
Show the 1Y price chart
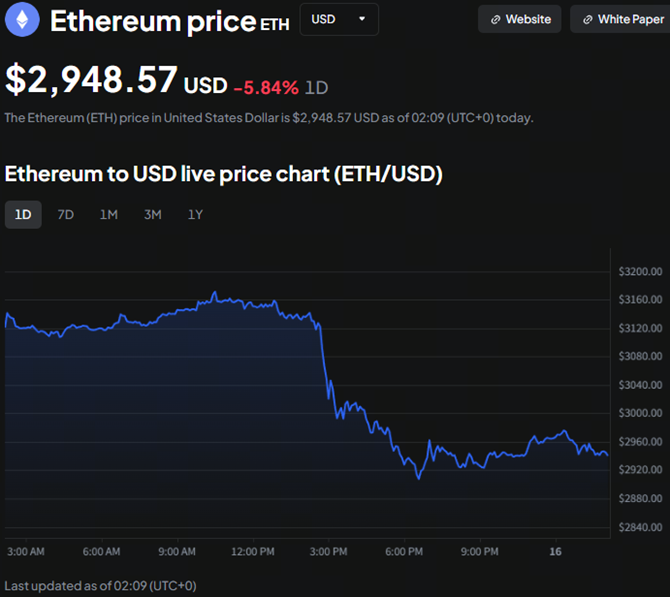[195, 214]
